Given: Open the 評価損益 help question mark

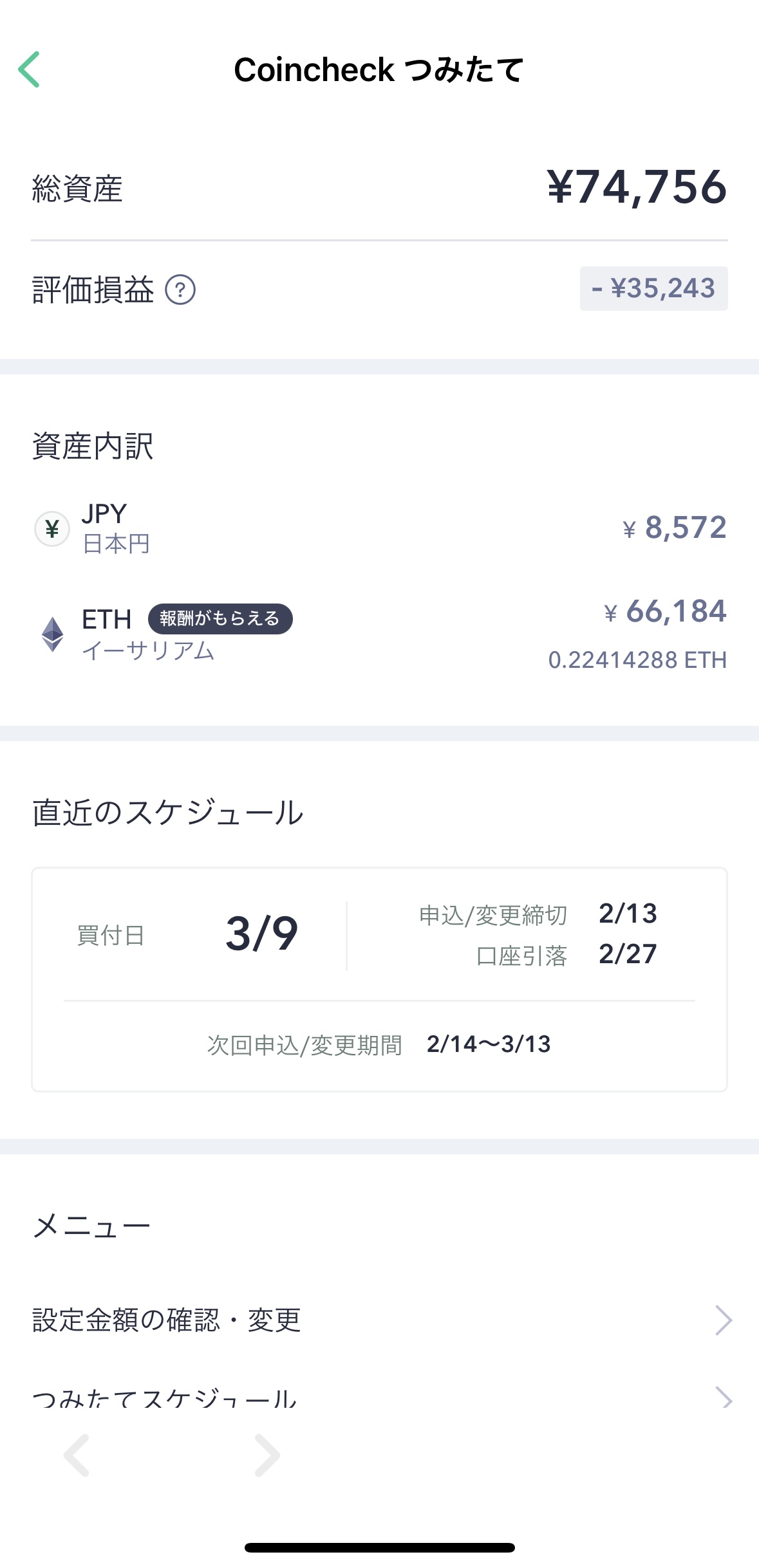Looking at the screenshot, I should [180, 290].
